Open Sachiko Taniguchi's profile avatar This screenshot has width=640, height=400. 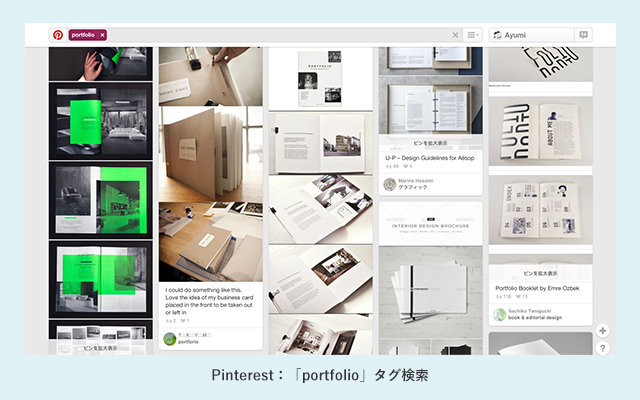(x=500, y=314)
